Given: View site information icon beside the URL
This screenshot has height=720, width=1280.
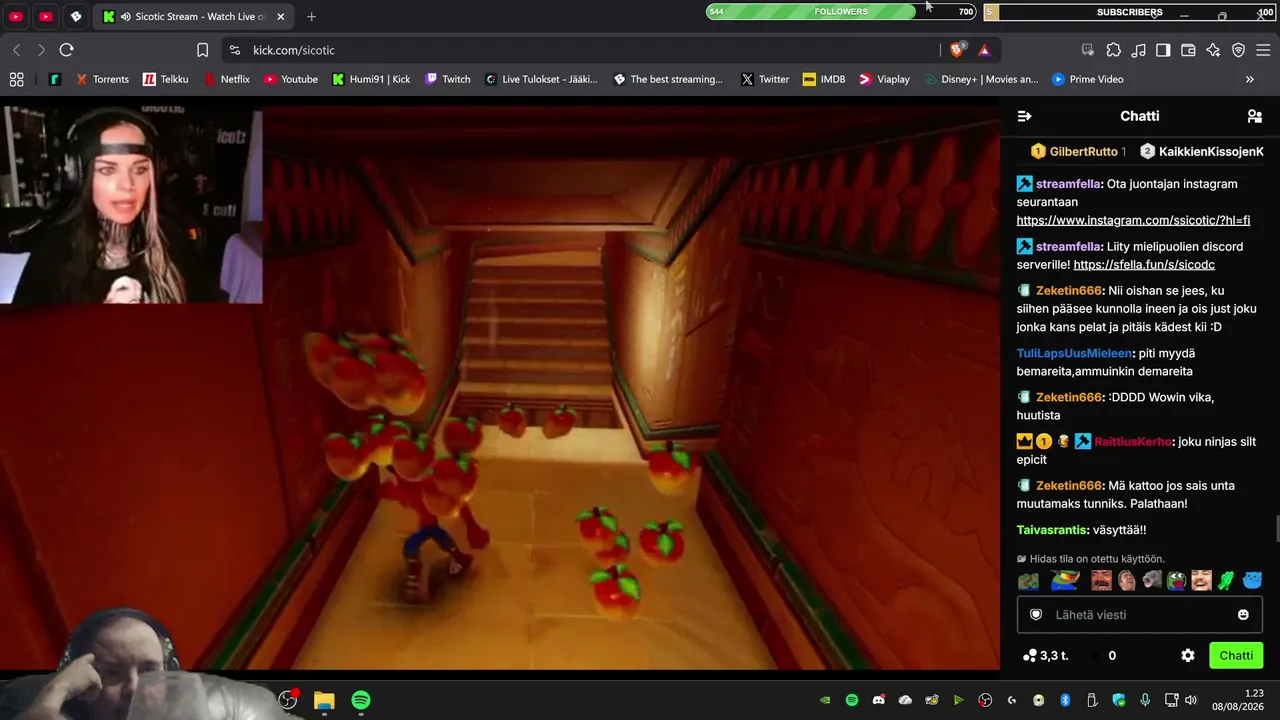Looking at the screenshot, I should coord(234,50).
